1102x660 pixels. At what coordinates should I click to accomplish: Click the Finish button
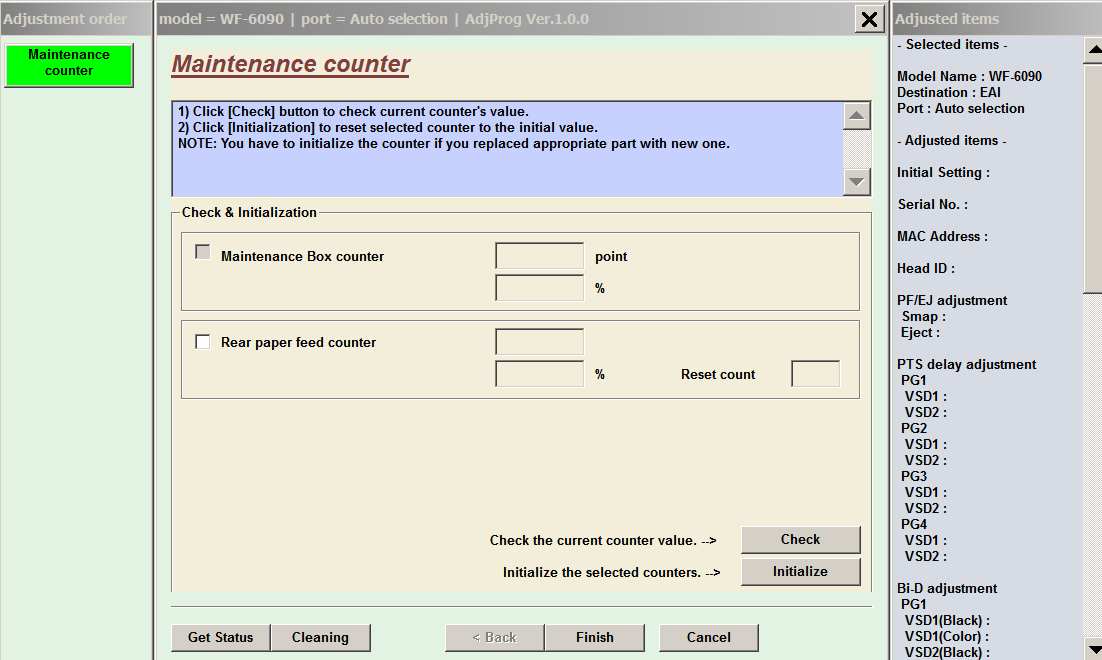point(595,638)
